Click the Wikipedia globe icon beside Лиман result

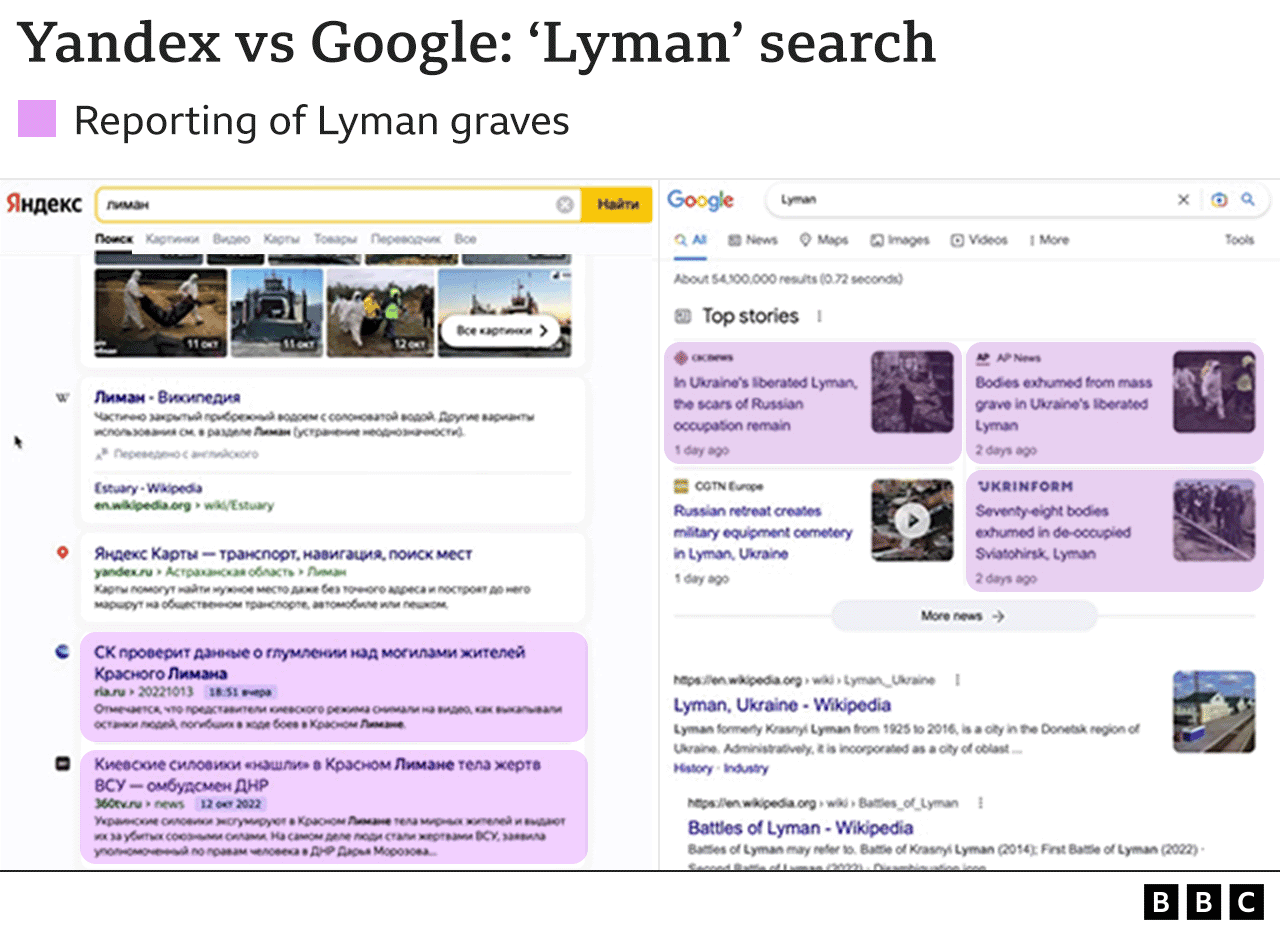point(61,397)
